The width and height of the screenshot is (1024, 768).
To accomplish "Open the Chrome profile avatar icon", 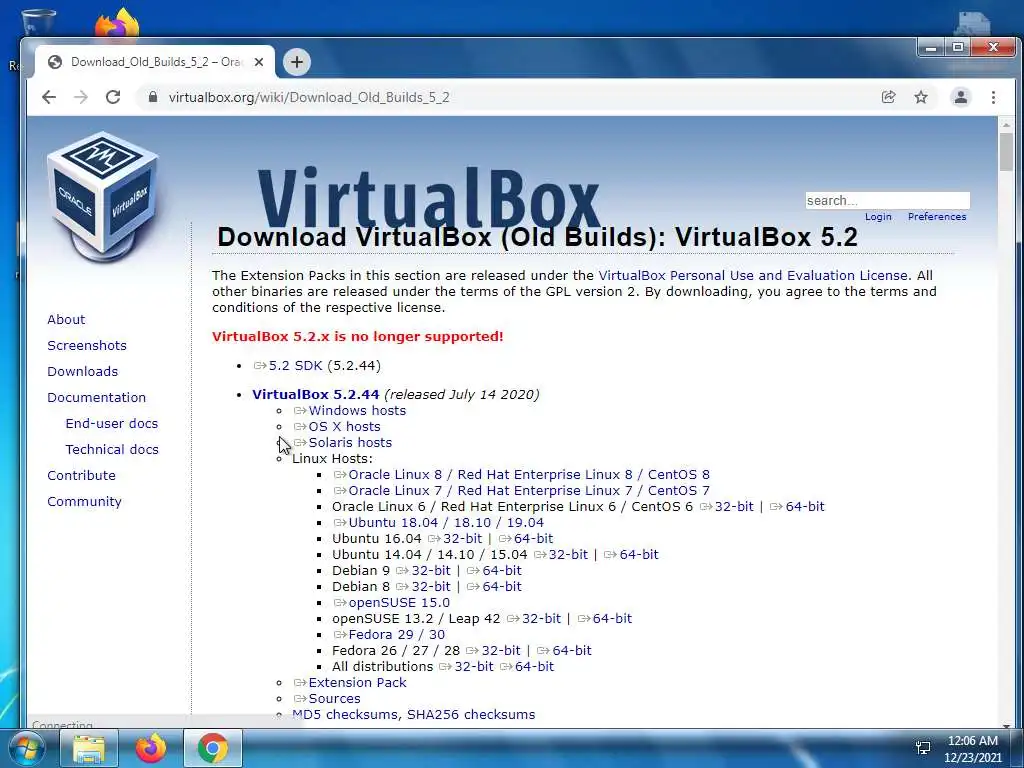I will pos(961,97).
